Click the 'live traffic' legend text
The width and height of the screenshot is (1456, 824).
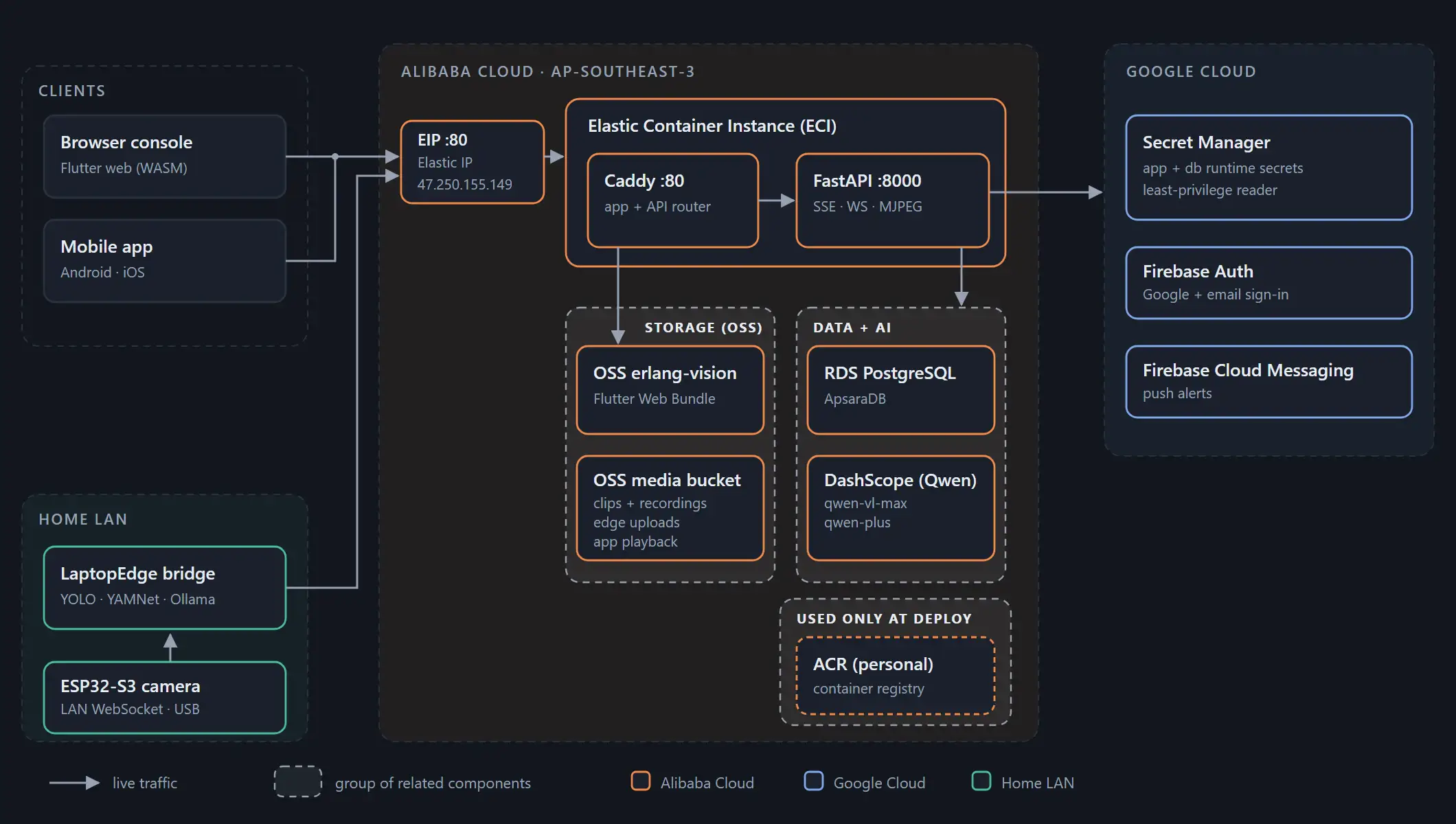pyautogui.click(x=145, y=783)
